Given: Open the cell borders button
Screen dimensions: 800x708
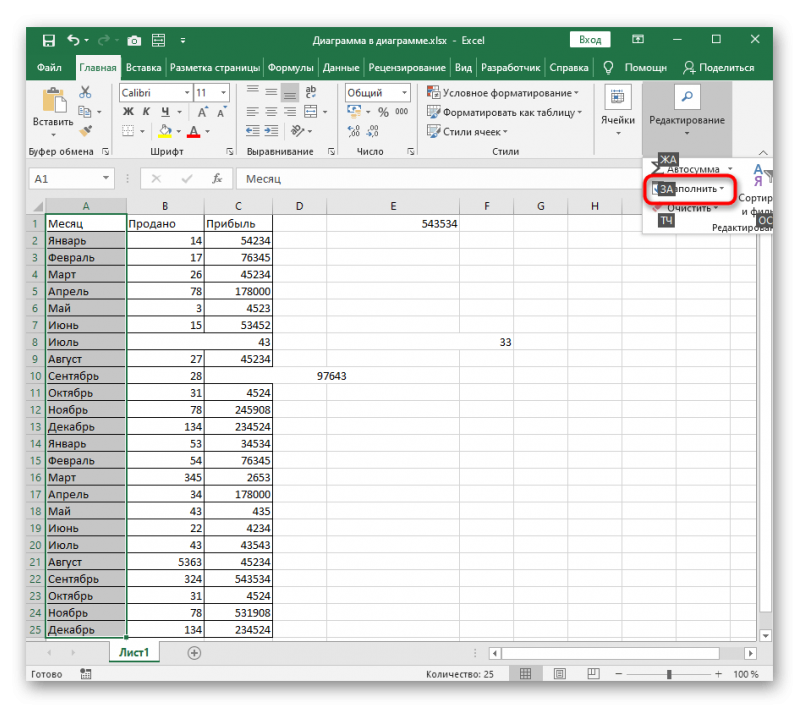Looking at the screenshot, I should pyautogui.click(x=128, y=131).
